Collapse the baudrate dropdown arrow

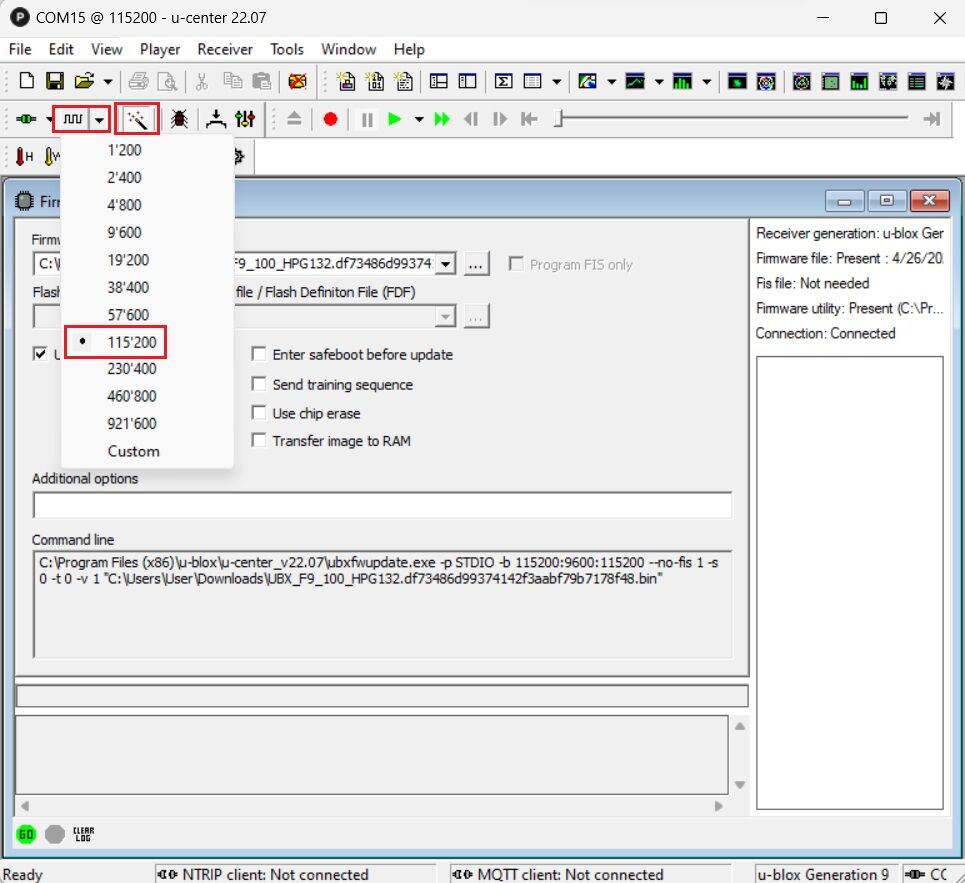pos(99,119)
